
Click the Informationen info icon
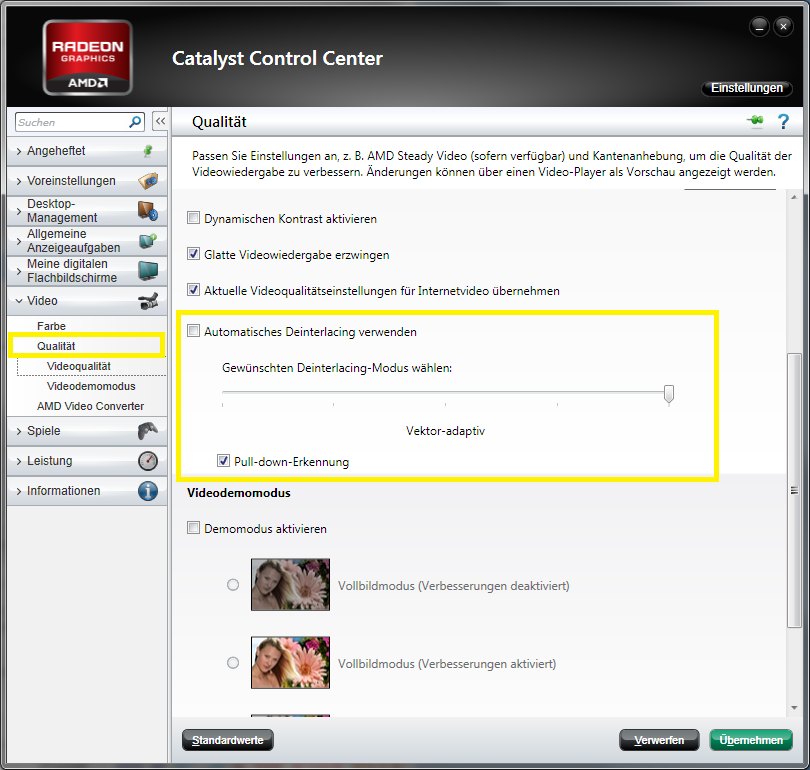(x=148, y=491)
